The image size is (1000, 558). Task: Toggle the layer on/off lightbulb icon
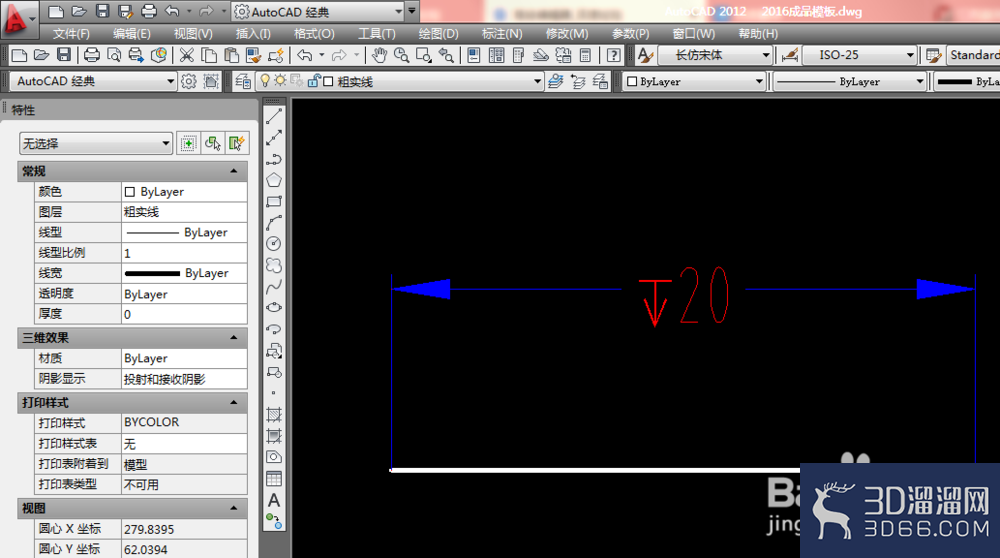(x=265, y=81)
